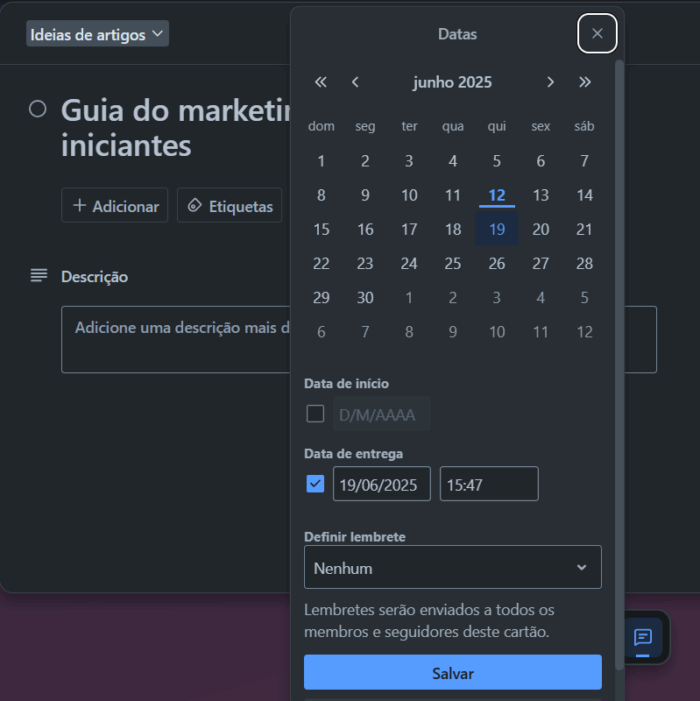Click the junho 2025 month label
Viewport: 700px width, 701px height.
click(x=452, y=82)
